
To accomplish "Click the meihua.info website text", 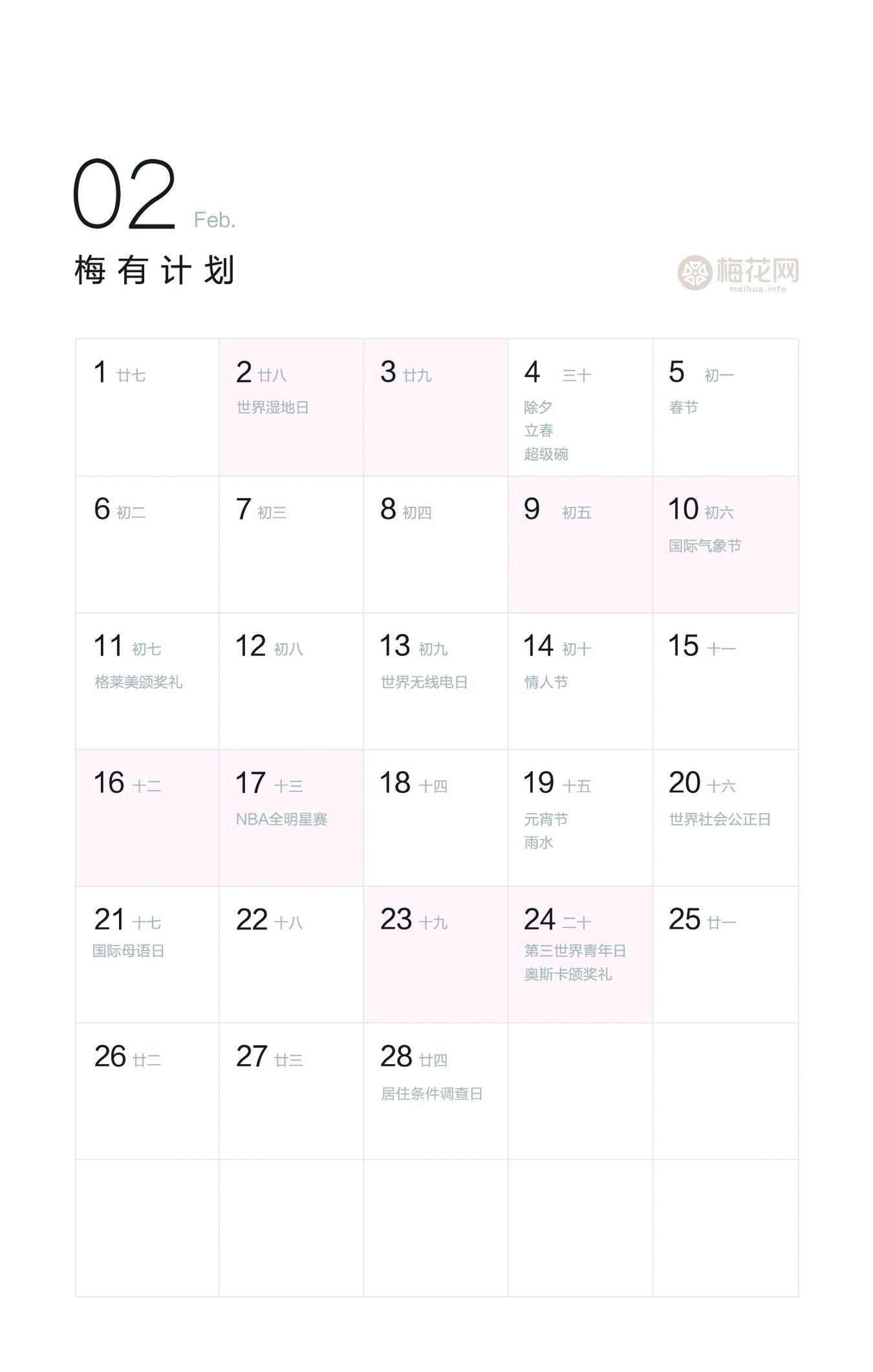I will click(757, 289).
